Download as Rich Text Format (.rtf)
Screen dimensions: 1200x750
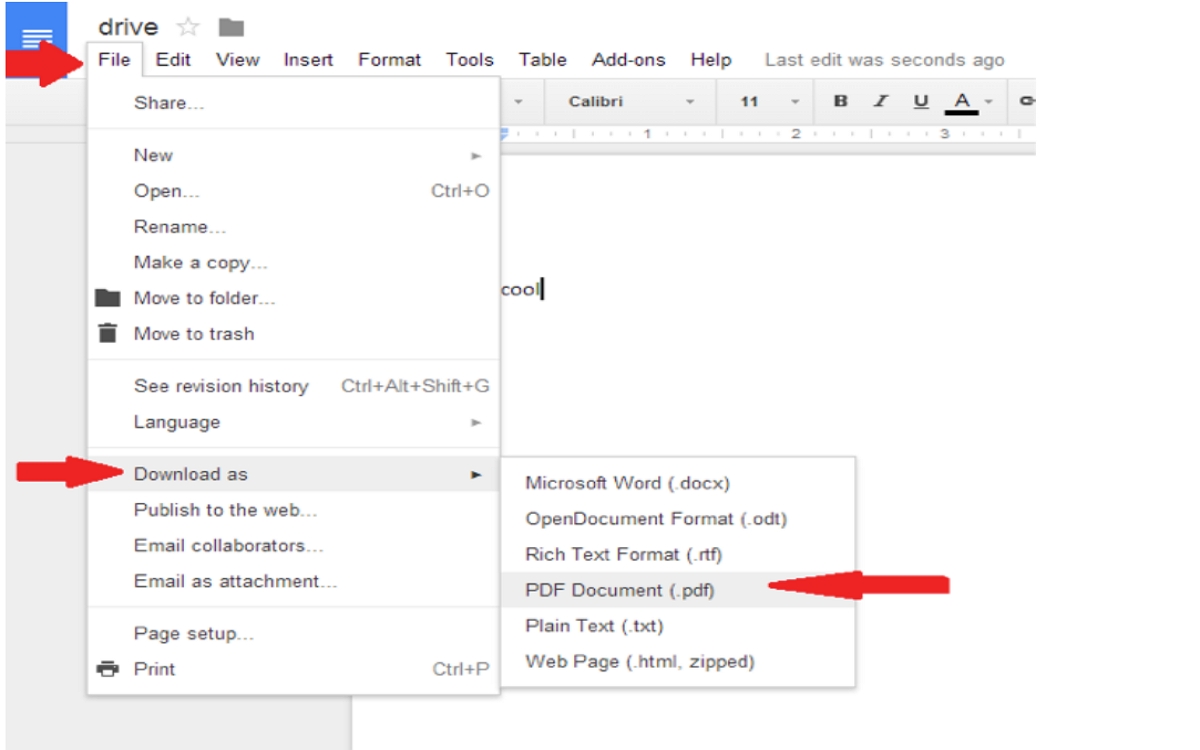[677, 554]
